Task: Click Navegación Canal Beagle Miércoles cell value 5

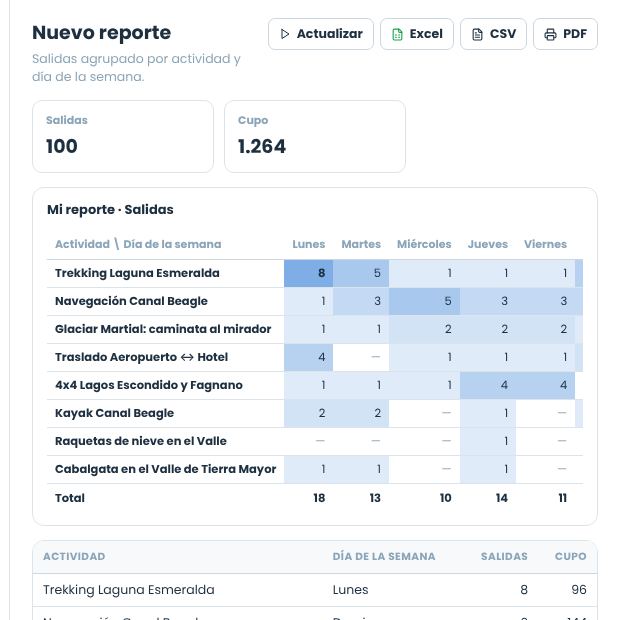Action: point(424,301)
